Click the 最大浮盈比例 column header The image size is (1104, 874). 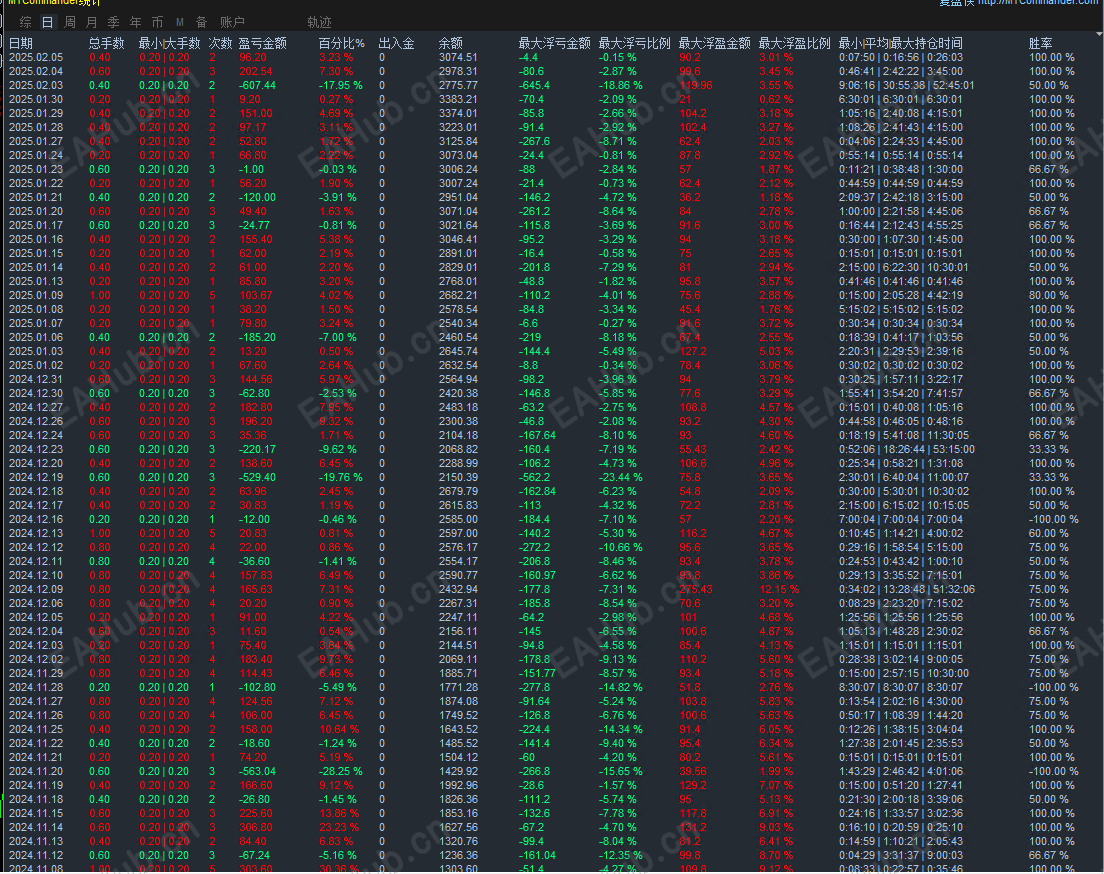[795, 44]
